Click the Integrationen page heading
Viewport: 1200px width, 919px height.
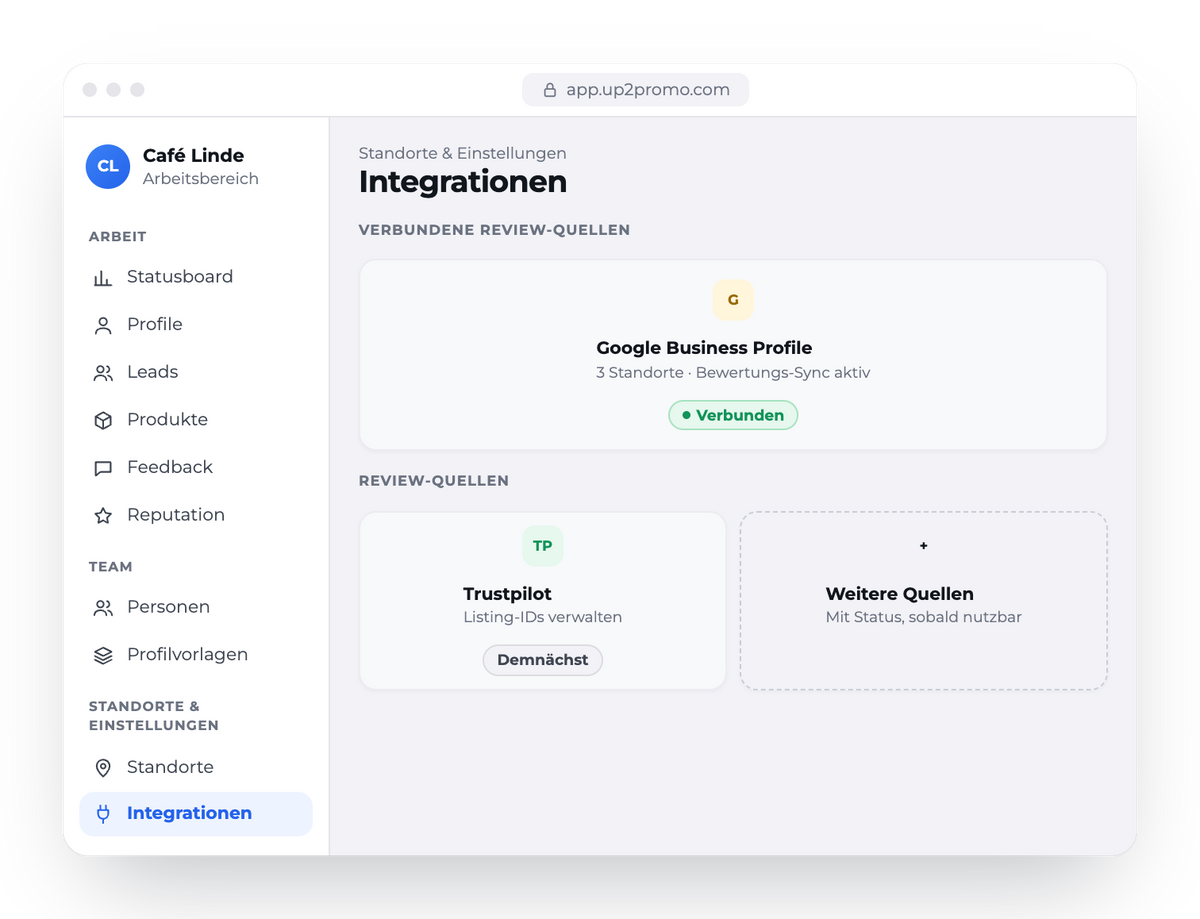tap(463, 182)
